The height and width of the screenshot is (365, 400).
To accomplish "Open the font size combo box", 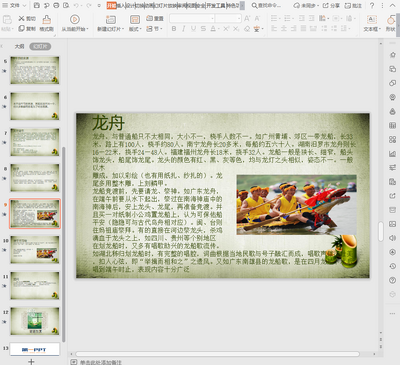I will [228, 18].
